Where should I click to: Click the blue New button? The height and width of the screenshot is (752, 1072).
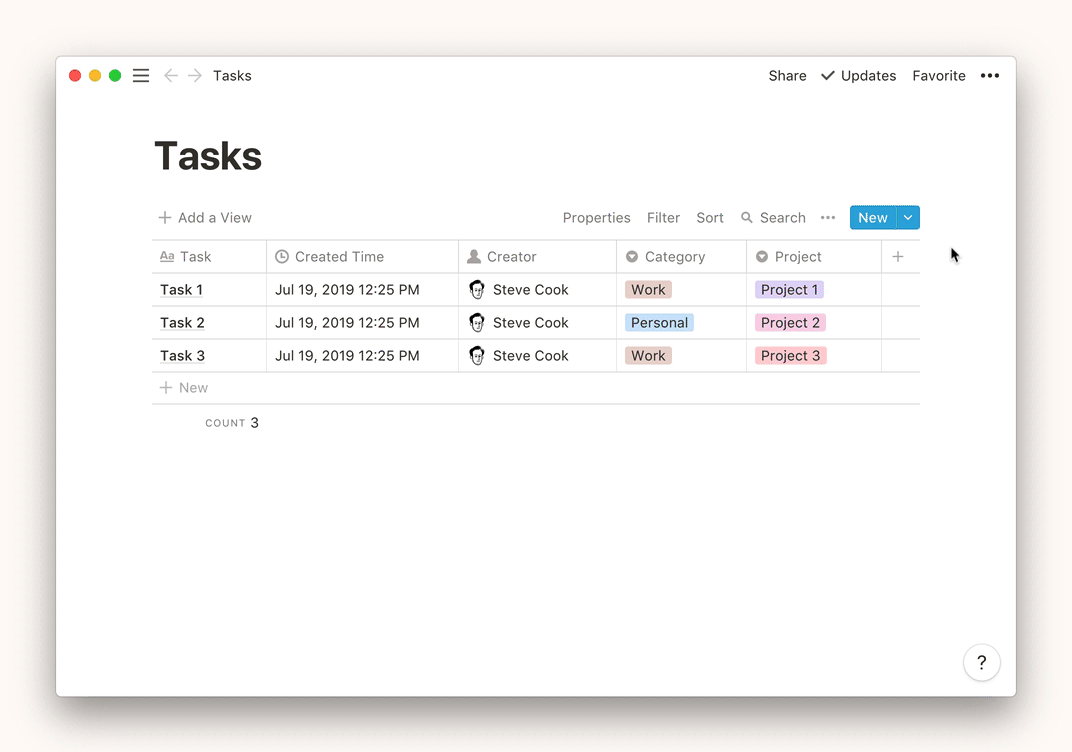click(872, 218)
